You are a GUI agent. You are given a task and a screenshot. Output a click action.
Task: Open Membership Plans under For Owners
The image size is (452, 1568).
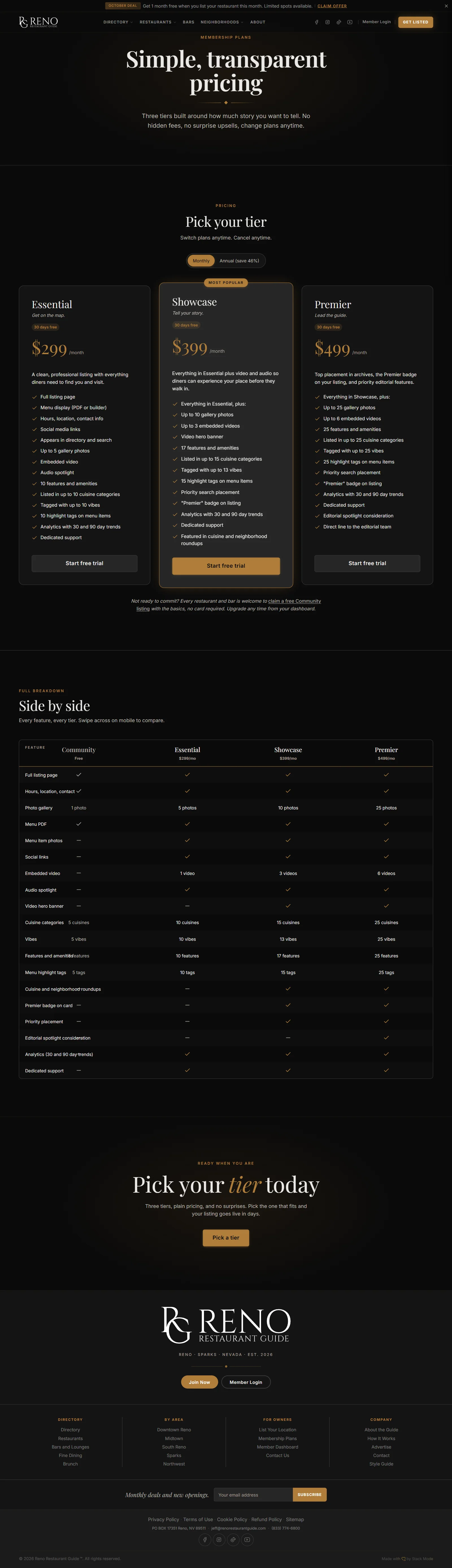coord(278,1438)
